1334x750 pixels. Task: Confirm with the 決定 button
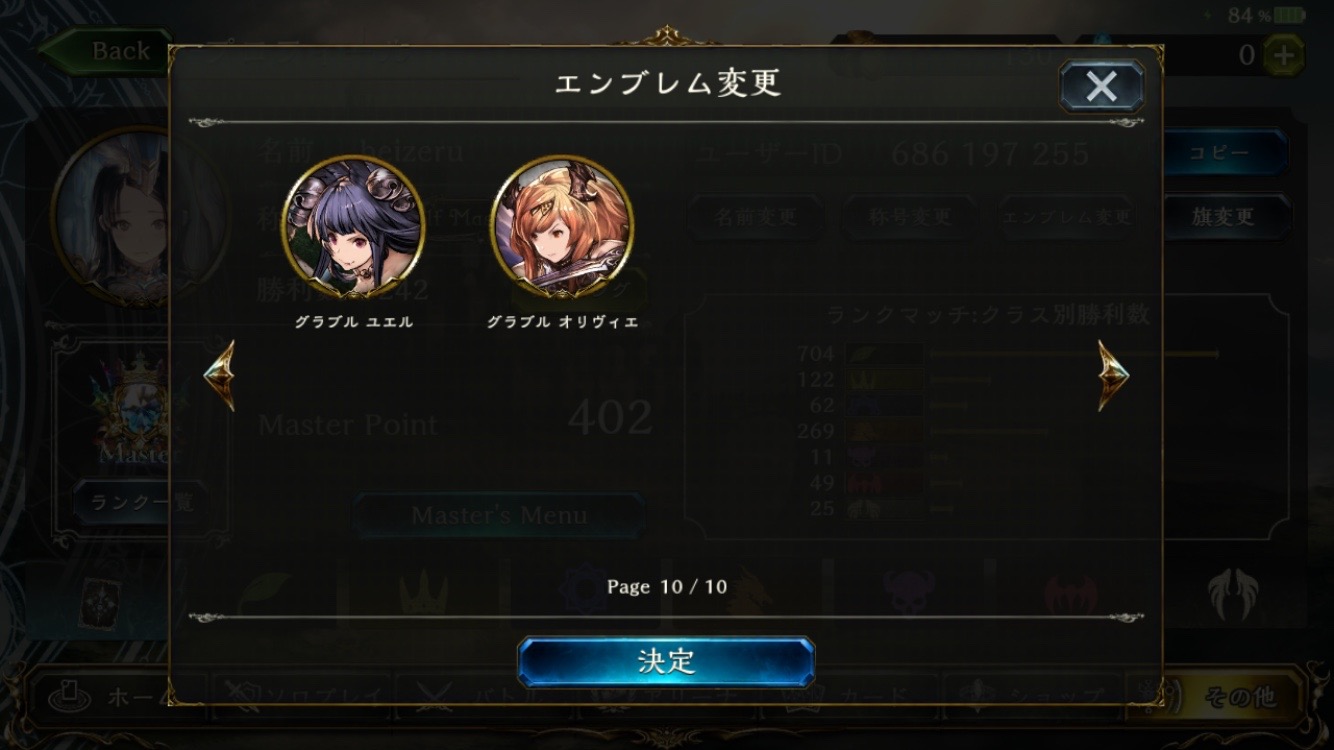666,662
